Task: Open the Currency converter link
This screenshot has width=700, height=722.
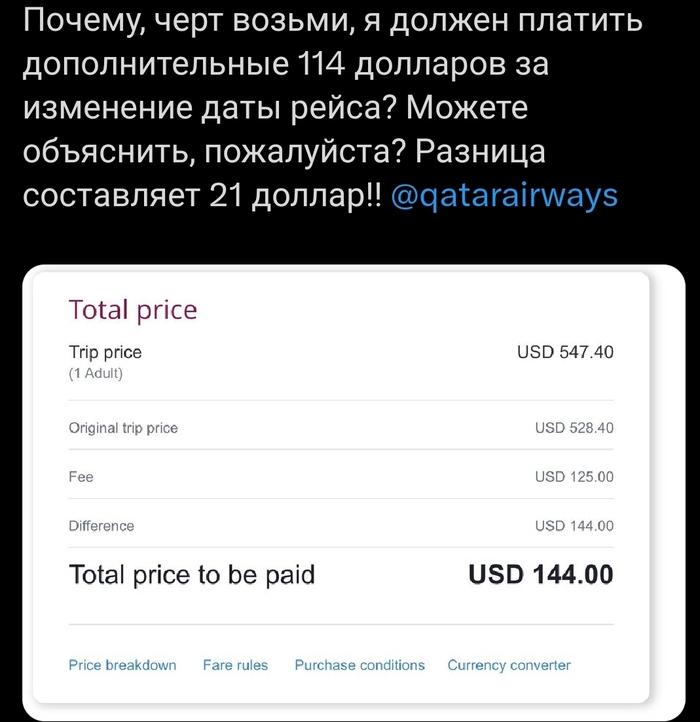Action: [509, 665]
